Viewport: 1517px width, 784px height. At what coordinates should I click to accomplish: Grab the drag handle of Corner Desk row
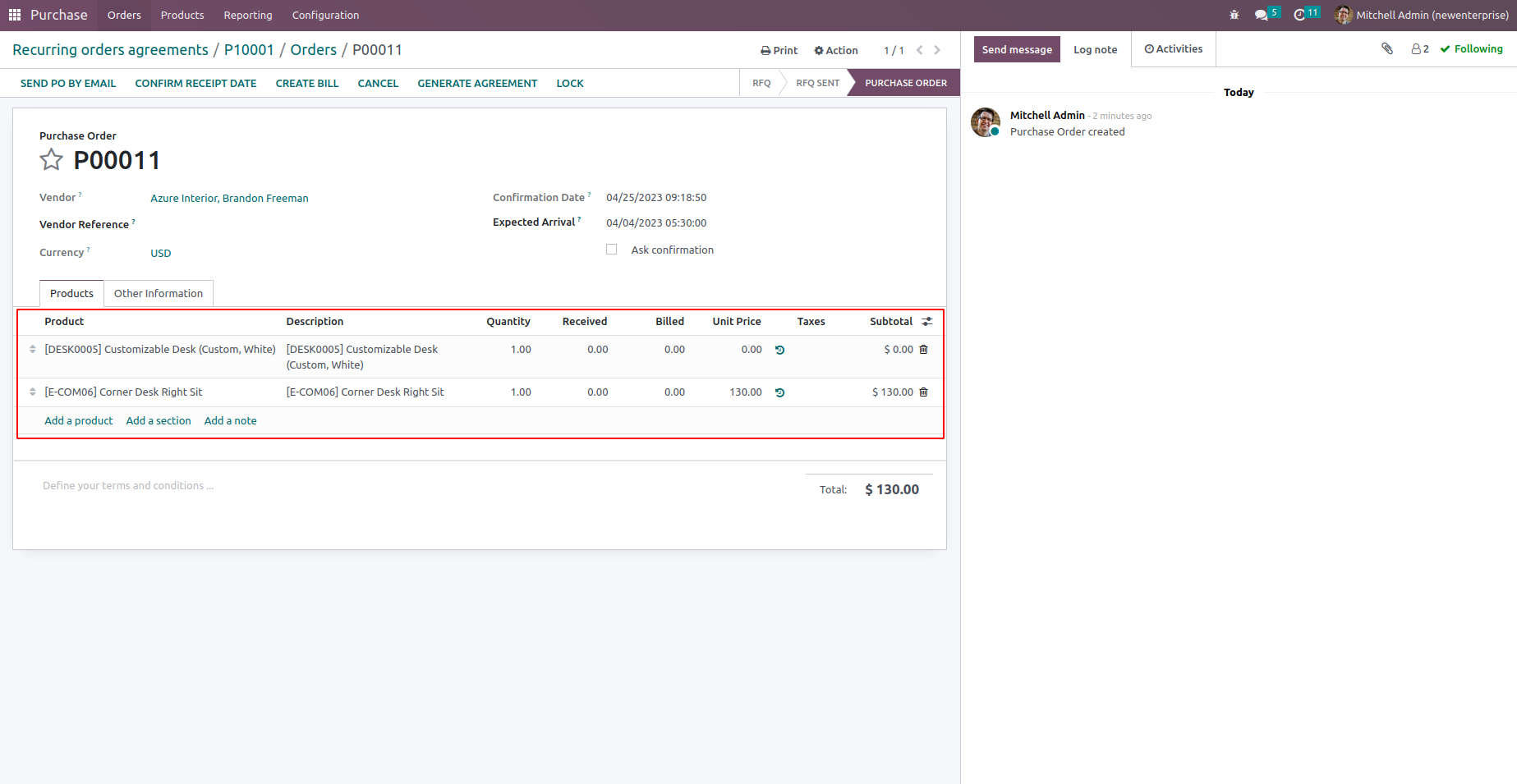tap(33, 392)
